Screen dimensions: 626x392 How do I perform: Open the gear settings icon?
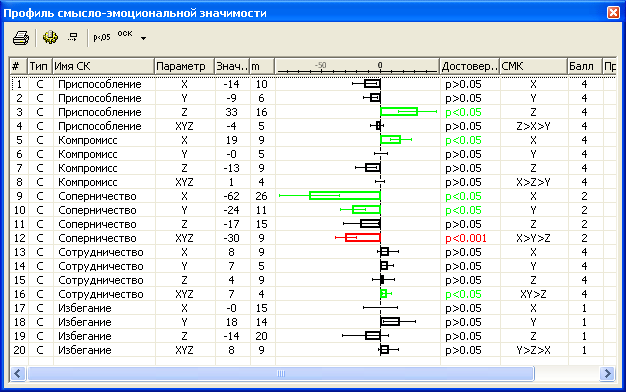(x=50, y=38)
